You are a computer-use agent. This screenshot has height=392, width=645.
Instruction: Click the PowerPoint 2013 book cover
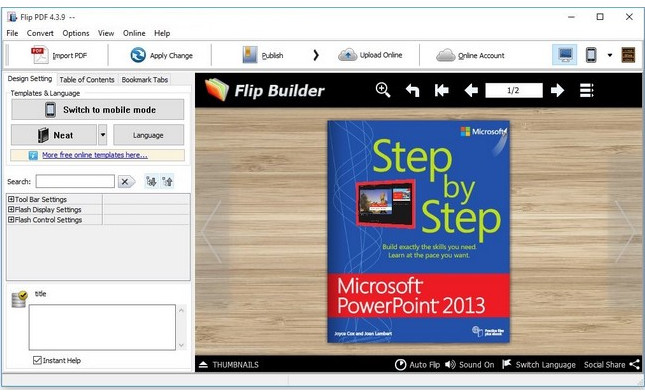click(x=418, y=232)
